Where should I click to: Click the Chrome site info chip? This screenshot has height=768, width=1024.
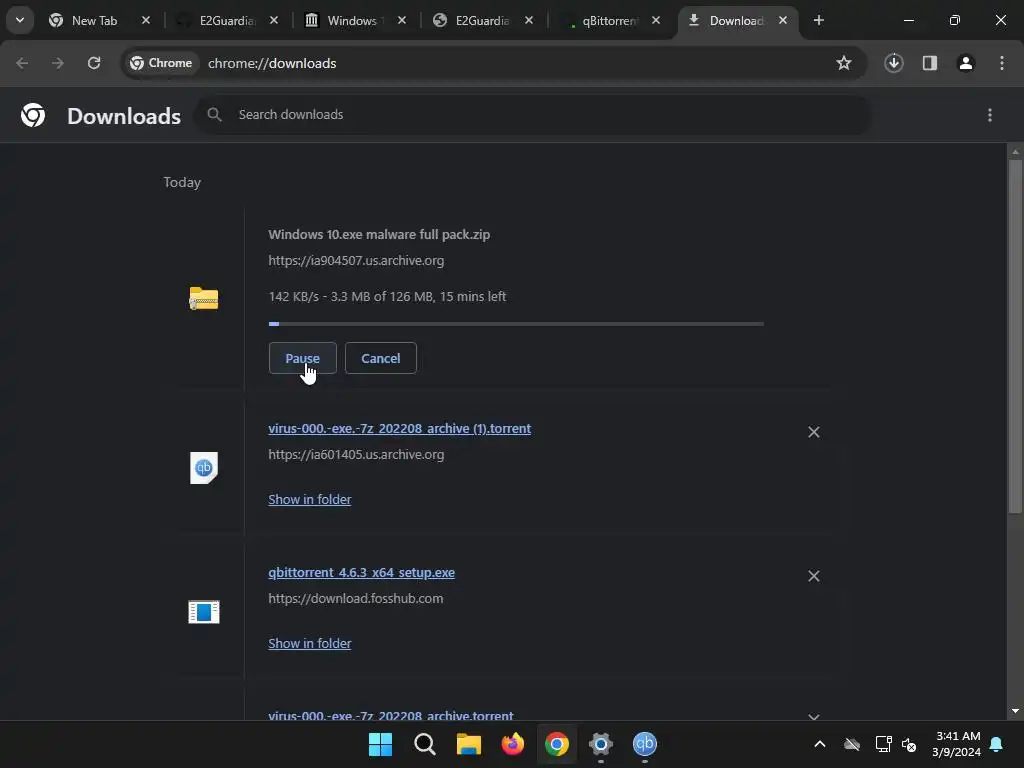point(161,63)
